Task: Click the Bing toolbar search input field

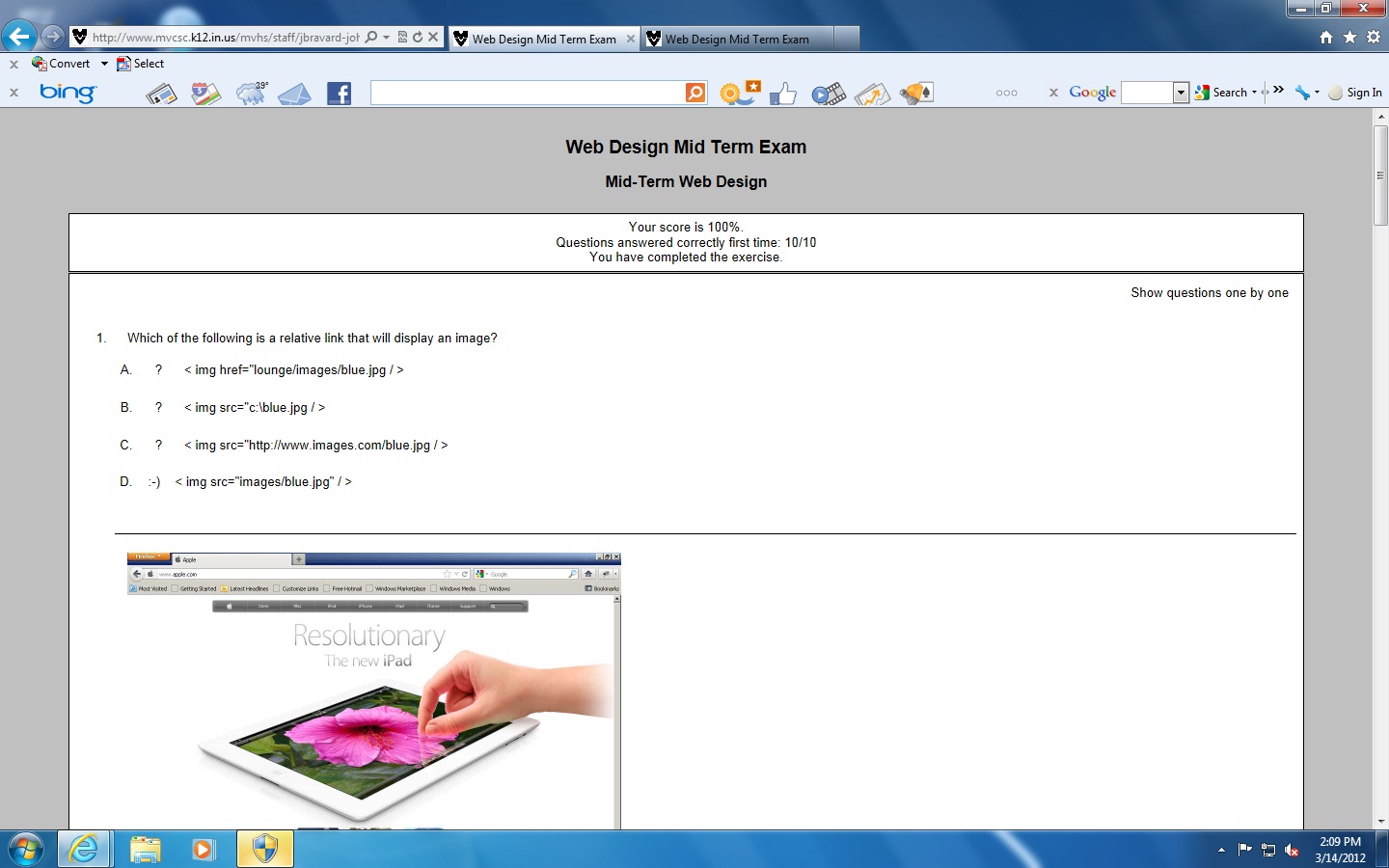Action: click(x=527, y=93)
